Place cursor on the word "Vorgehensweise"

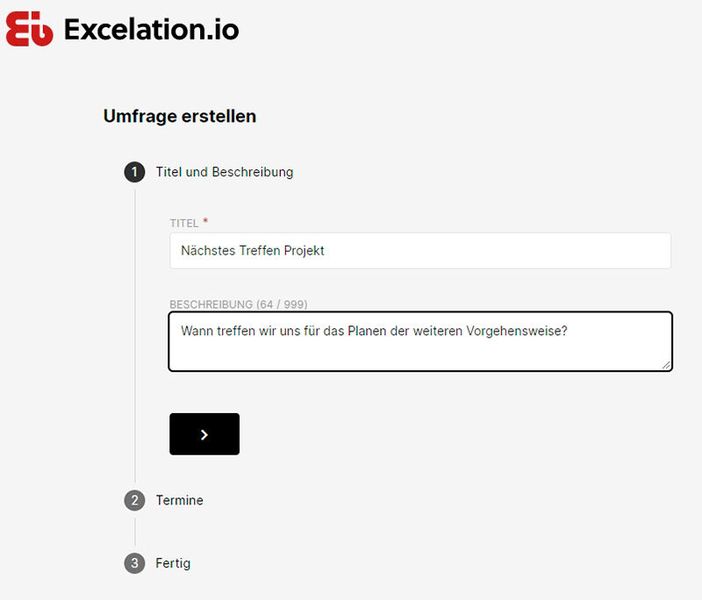pos(517,330)
